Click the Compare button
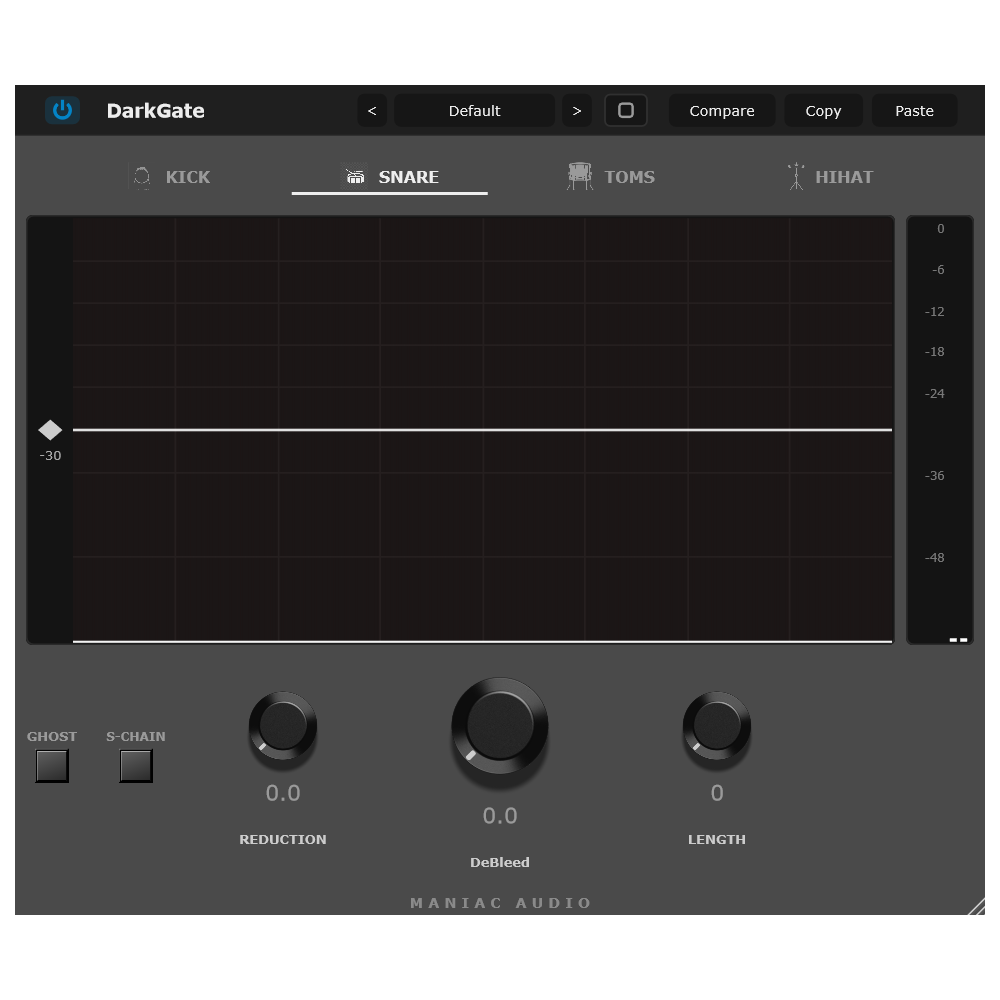 722,110
